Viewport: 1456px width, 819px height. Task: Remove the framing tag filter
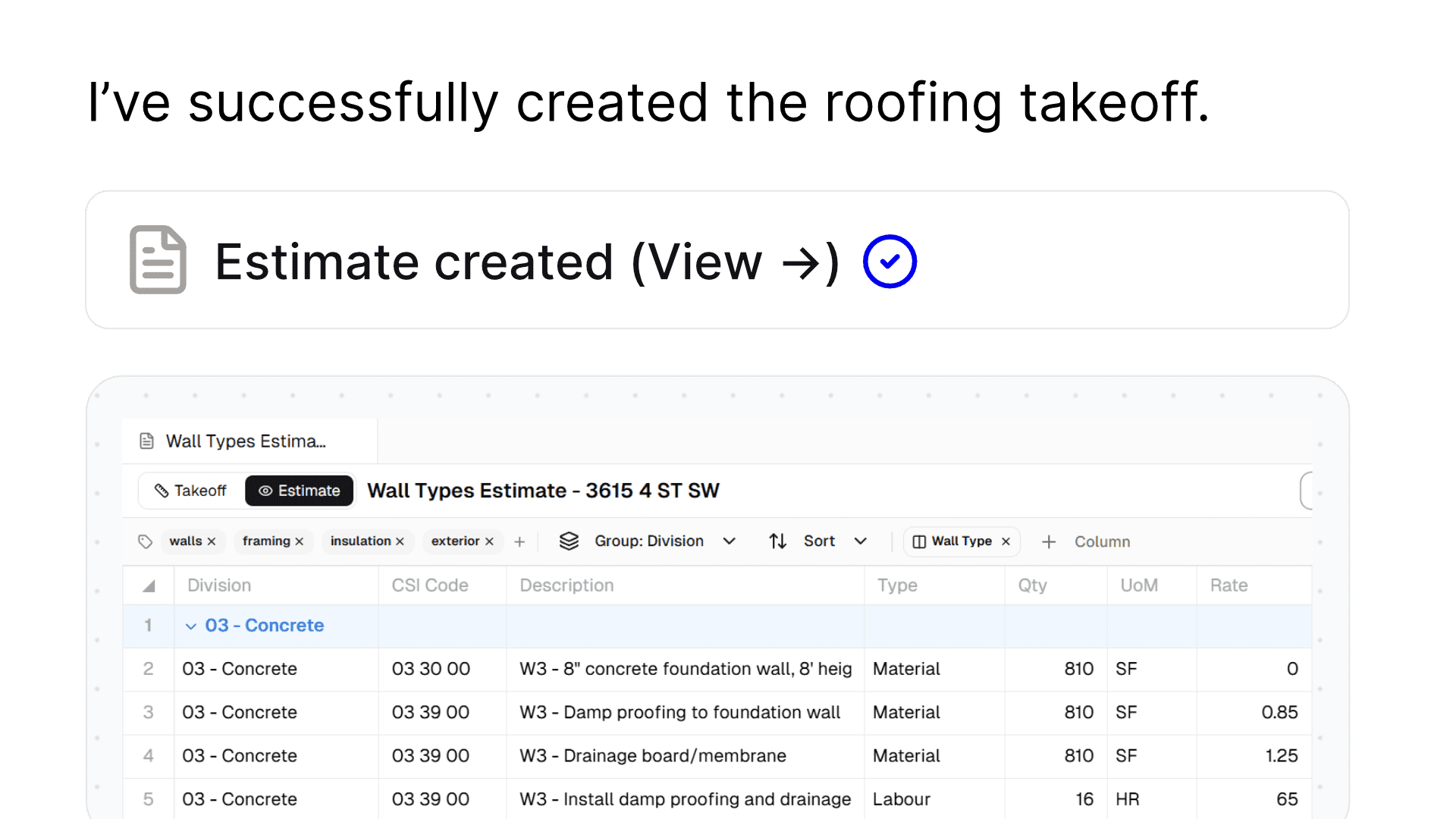point(300,541)
